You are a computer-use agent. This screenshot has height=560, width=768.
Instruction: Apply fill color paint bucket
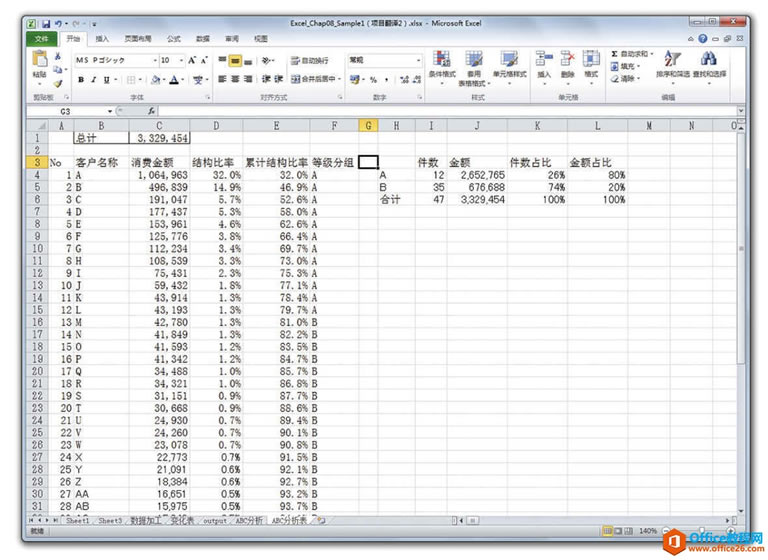coord(155,79)
